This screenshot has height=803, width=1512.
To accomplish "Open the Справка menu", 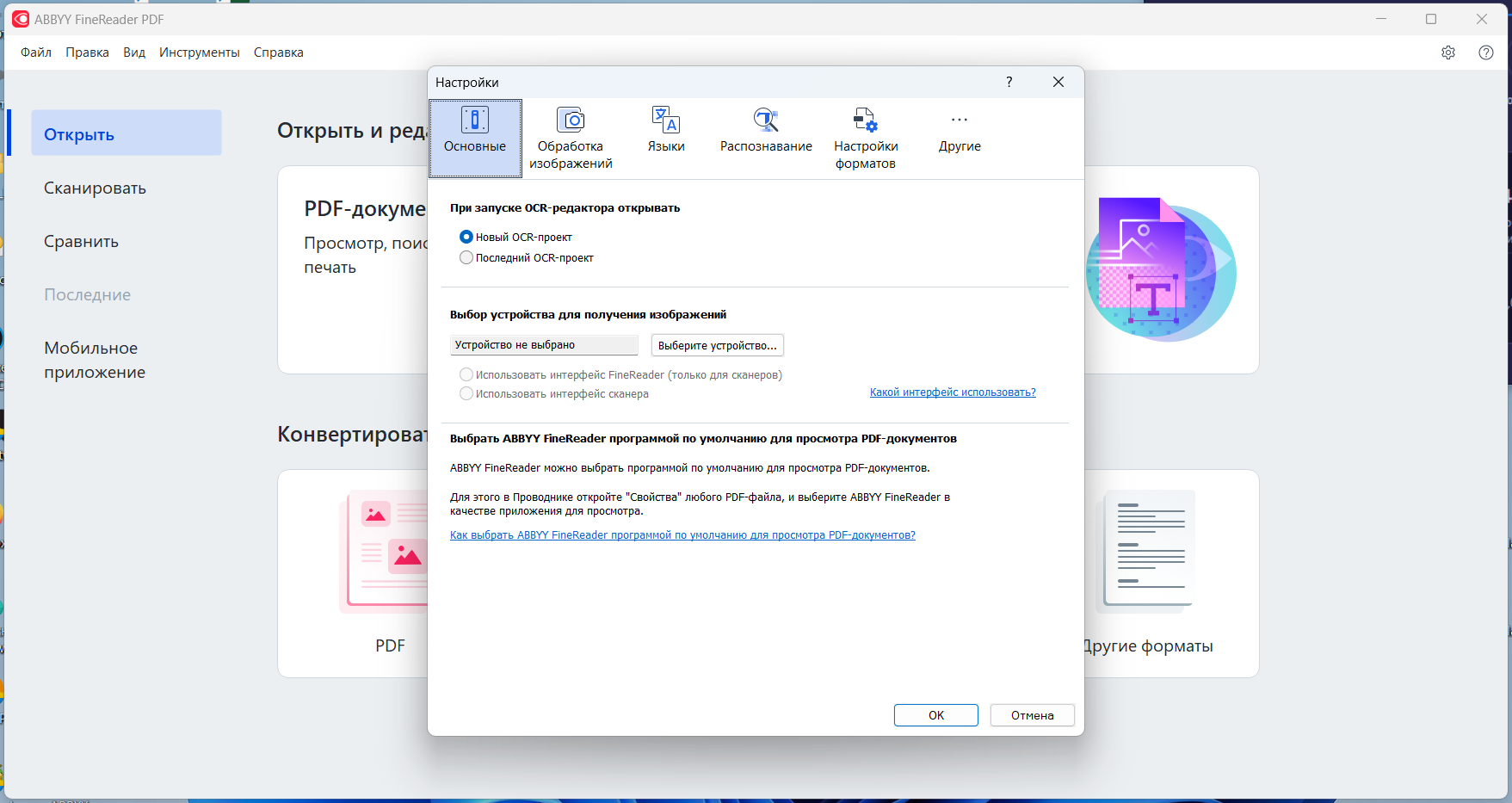I will [x=278, y=53].
